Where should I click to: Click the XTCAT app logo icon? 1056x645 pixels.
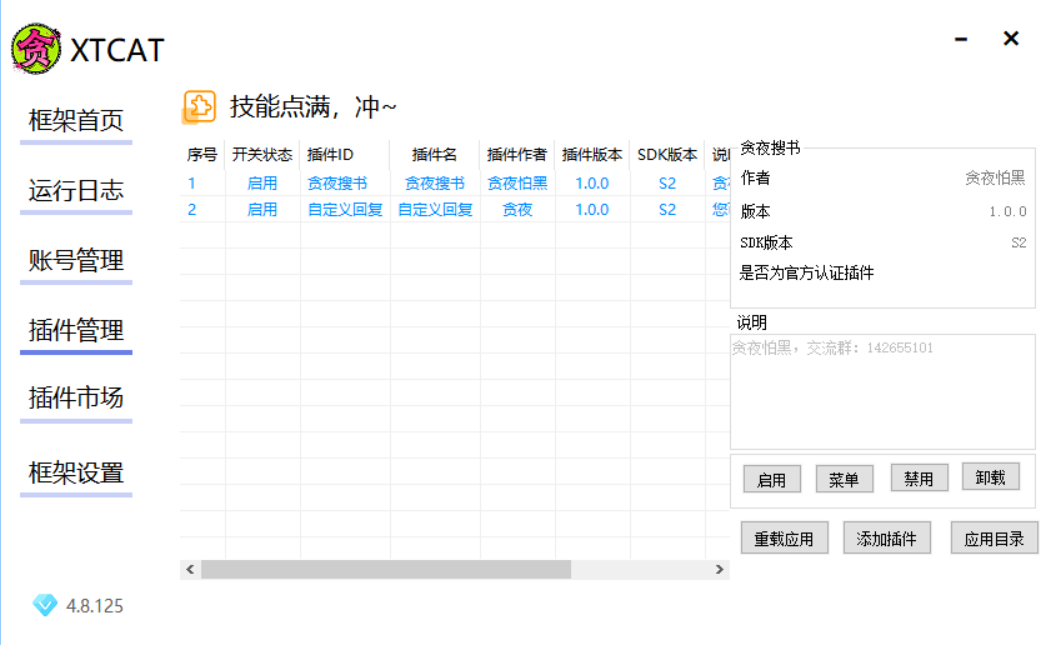[36, 48]
